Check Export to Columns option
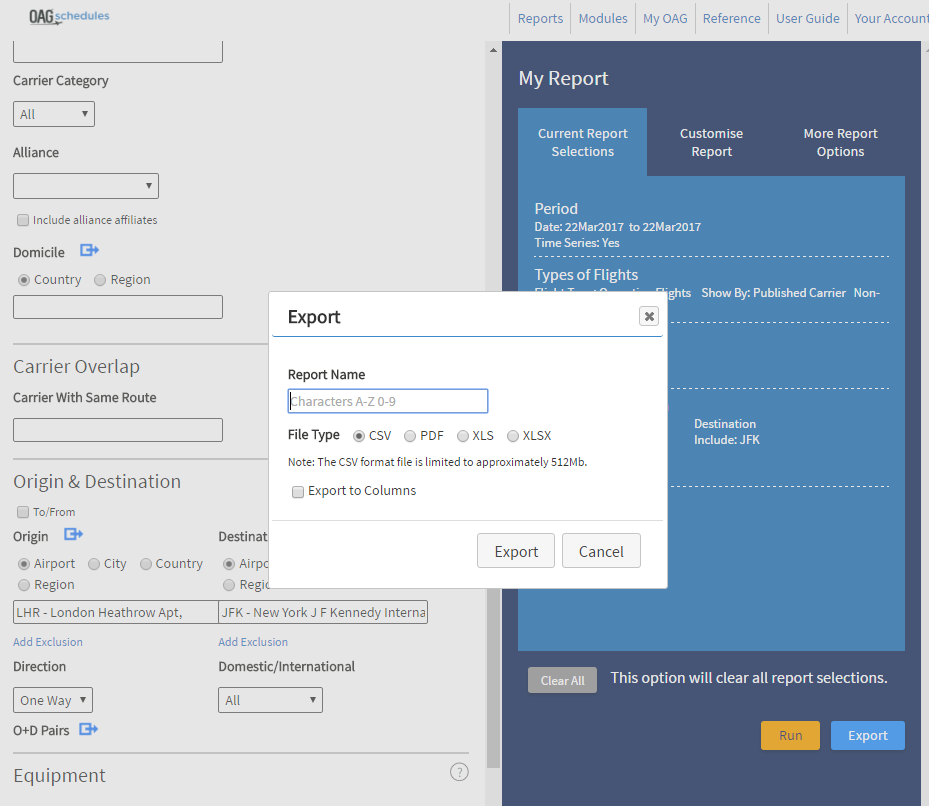 click(298, 492)
